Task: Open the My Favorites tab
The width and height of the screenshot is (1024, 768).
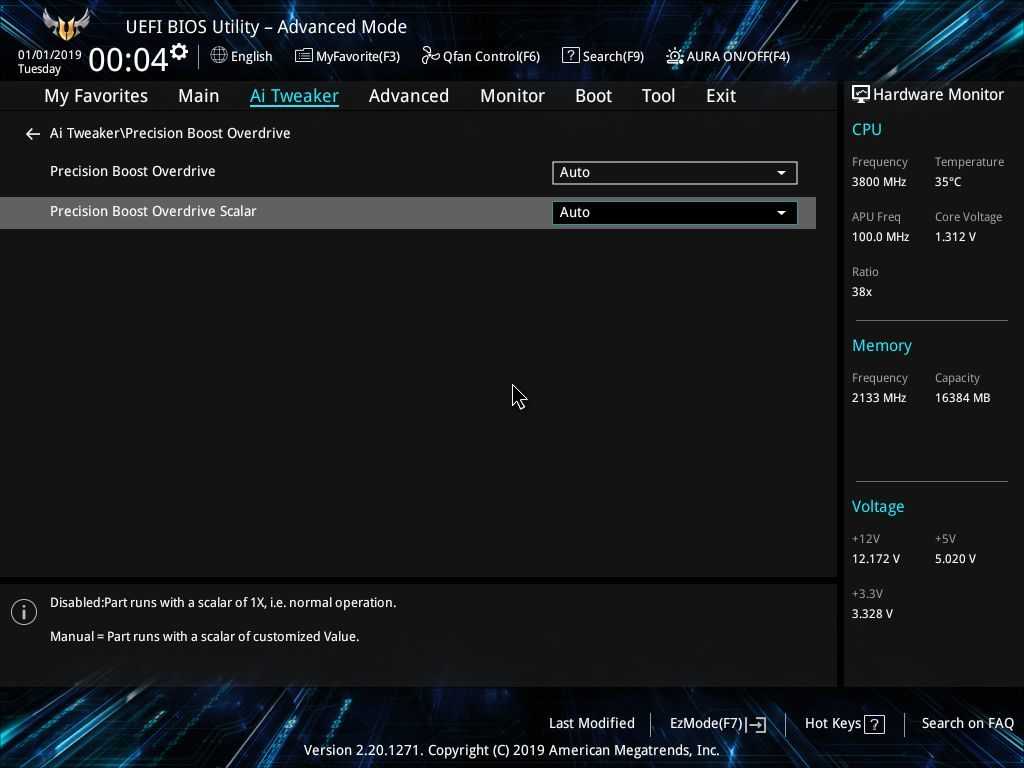Action: tap(96, 96)
